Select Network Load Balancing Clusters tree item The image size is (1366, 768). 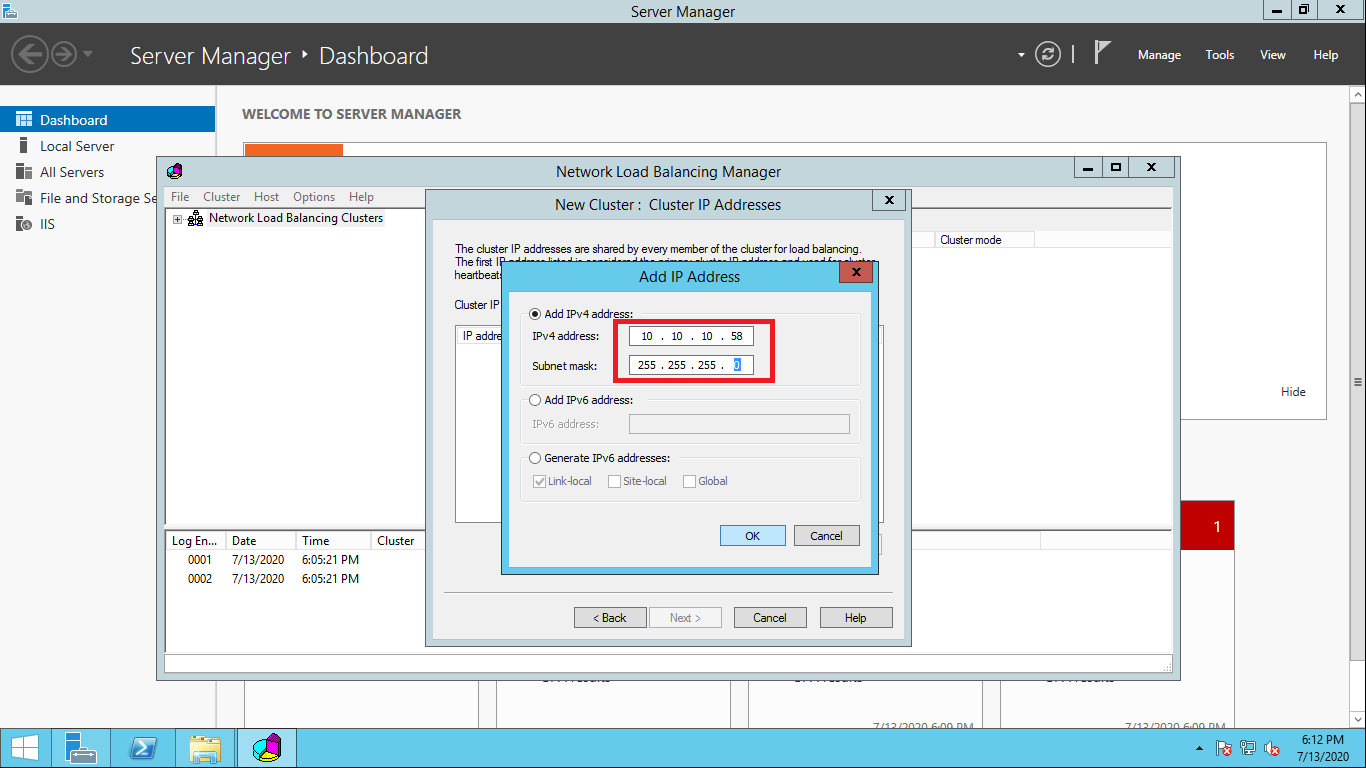pos(296,218)
